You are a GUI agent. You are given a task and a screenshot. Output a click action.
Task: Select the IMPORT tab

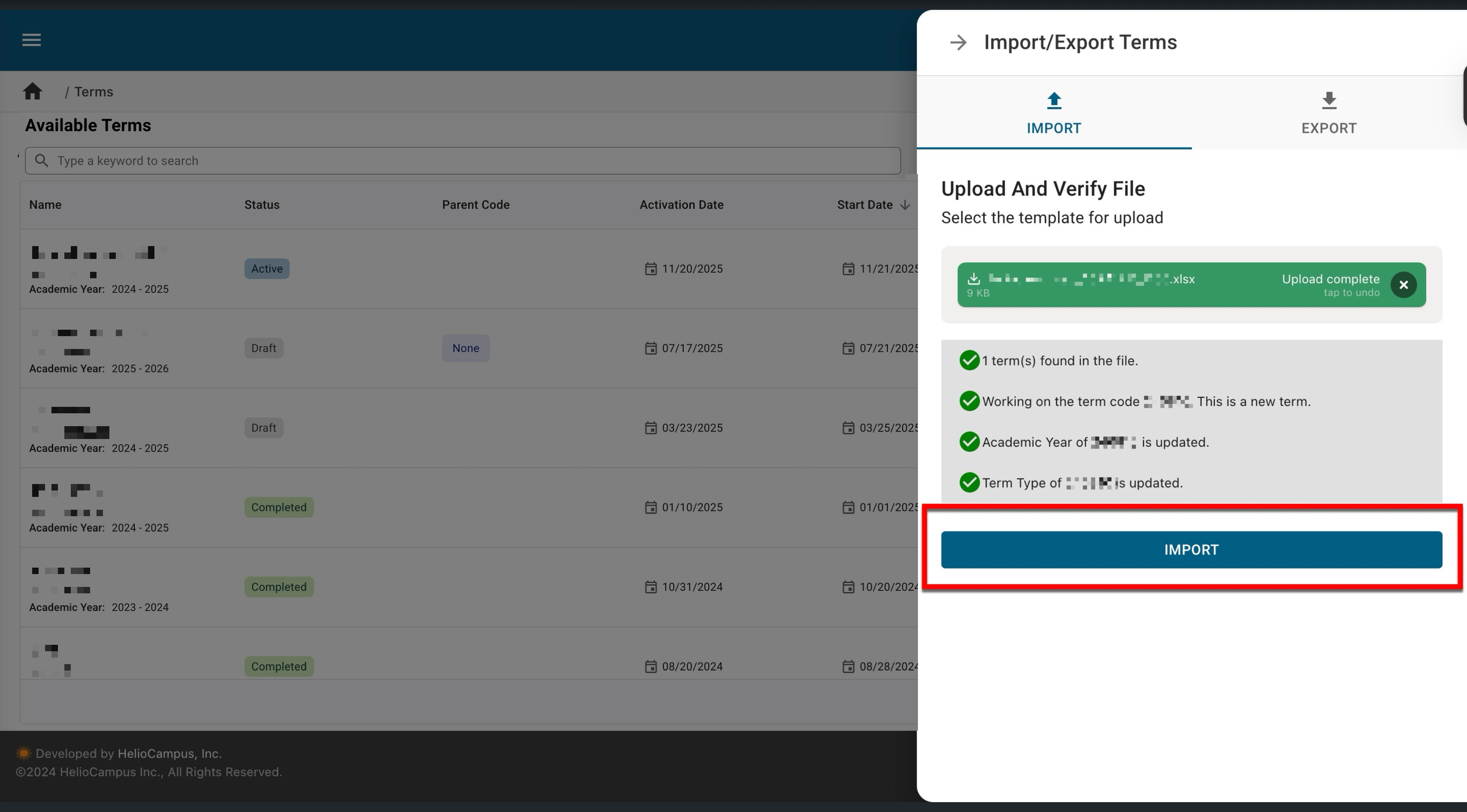click(x=1053, y=113)
